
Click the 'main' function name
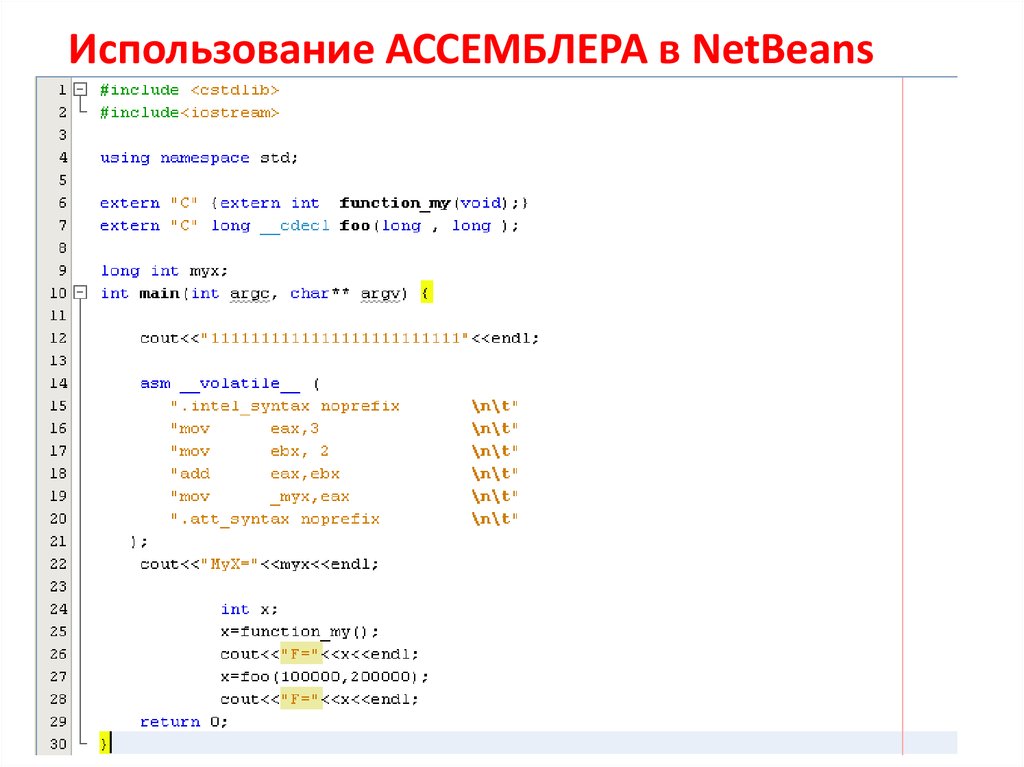[159, 293]
